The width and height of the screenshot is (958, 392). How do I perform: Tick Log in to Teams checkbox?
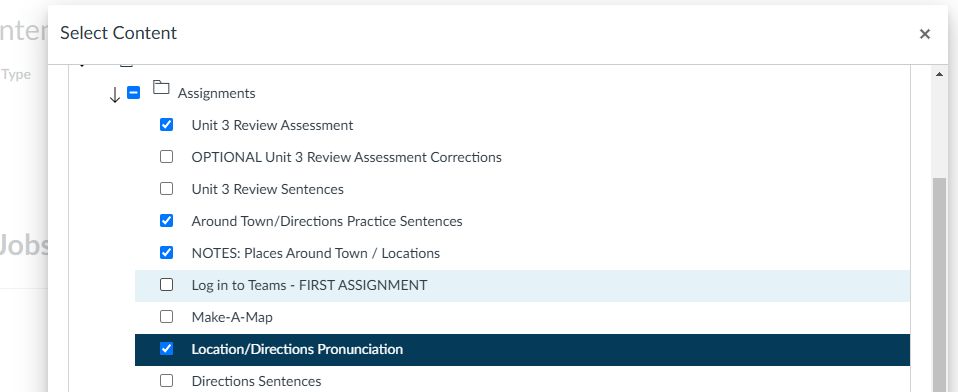(166, 285)
